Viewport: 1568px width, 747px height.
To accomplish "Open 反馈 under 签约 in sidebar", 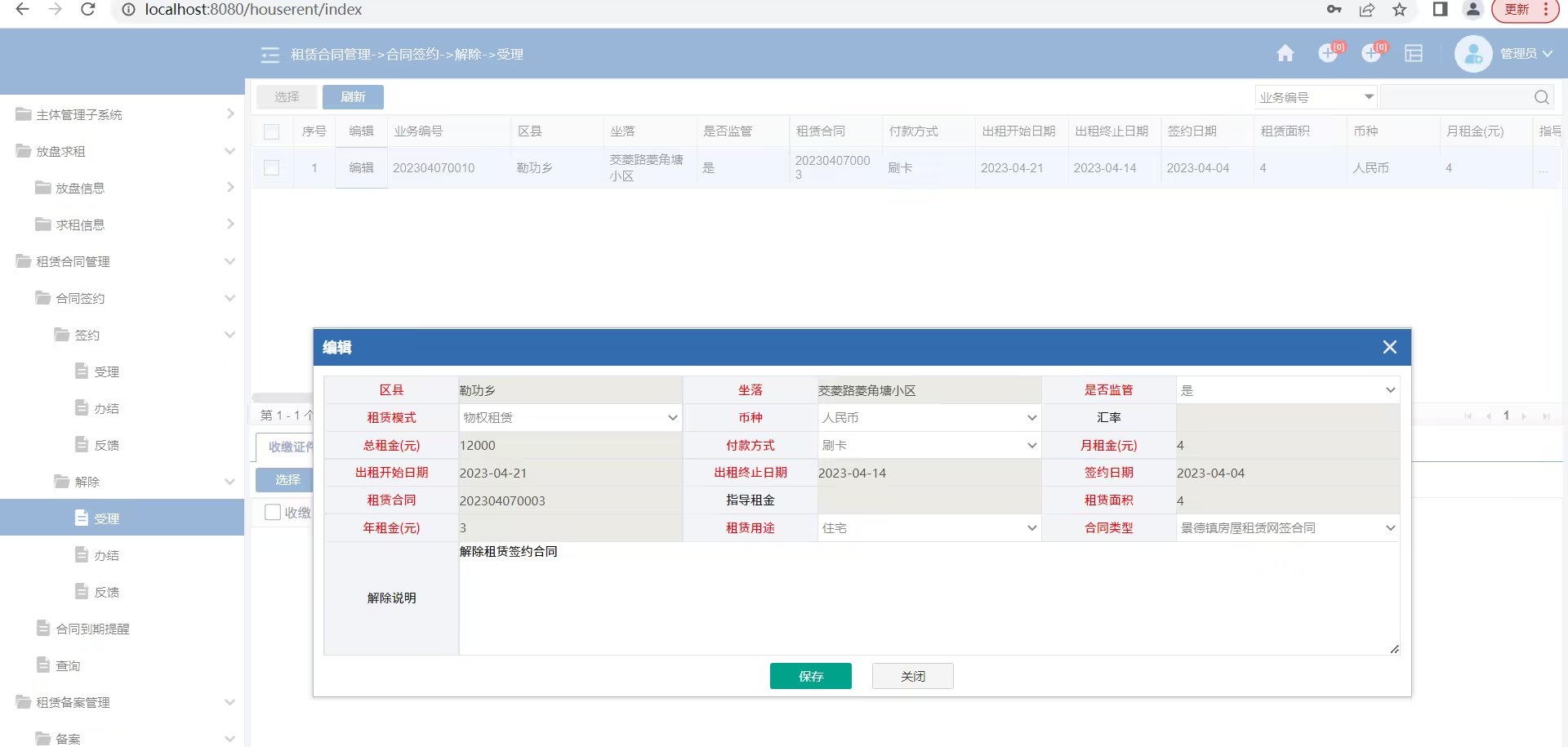I will (106, 445).
